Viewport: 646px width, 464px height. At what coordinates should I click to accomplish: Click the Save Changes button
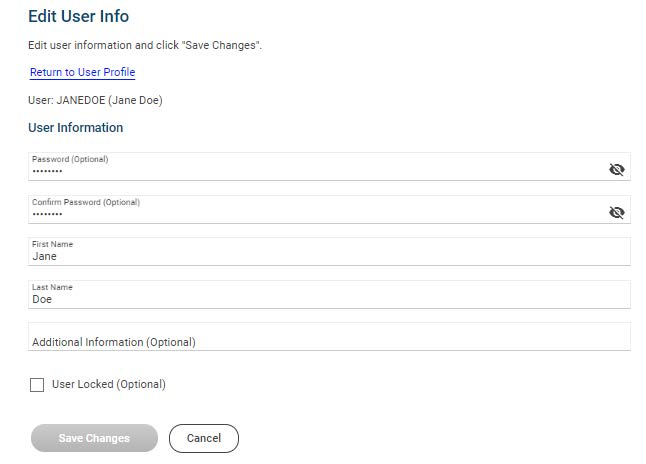point(94,438)
